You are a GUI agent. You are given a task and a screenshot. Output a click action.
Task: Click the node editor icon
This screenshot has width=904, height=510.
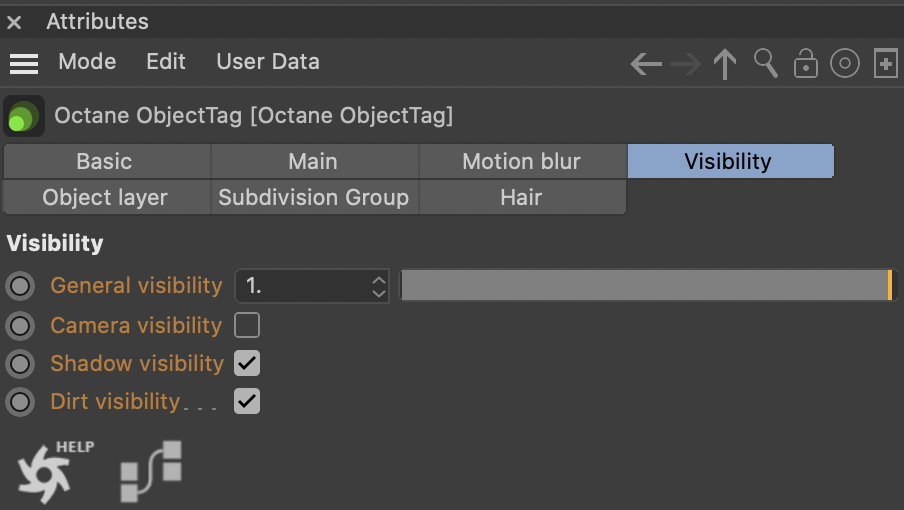151,471
